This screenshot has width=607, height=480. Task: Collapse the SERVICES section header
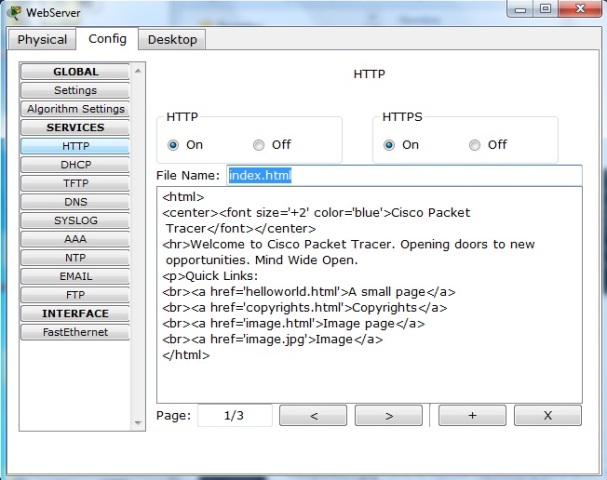click(75, 128)
